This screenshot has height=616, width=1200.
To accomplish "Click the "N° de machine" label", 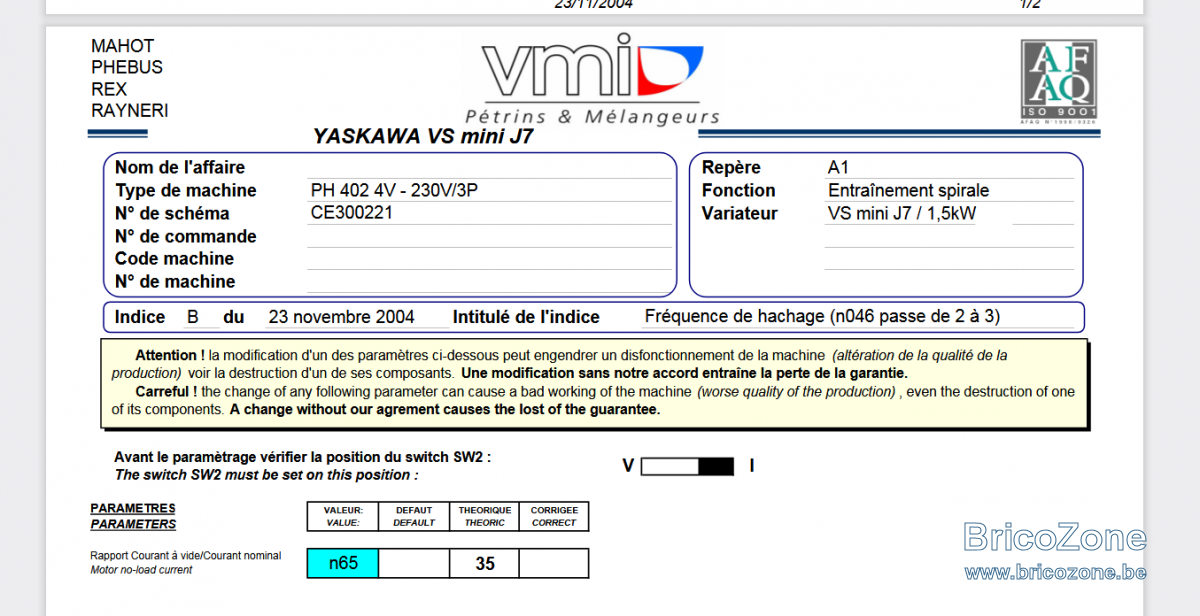I will [175, 282].
